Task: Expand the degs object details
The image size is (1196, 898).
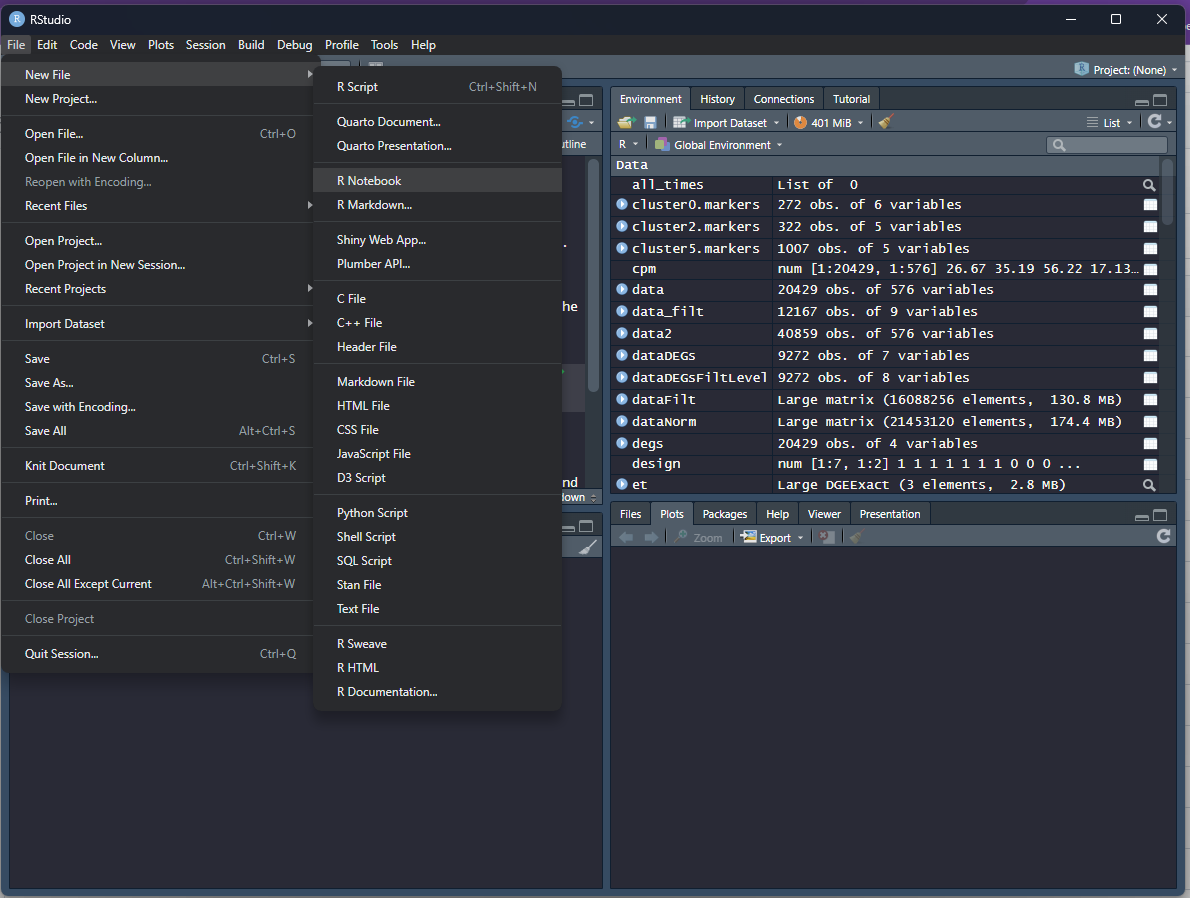Action: (622, 443)
